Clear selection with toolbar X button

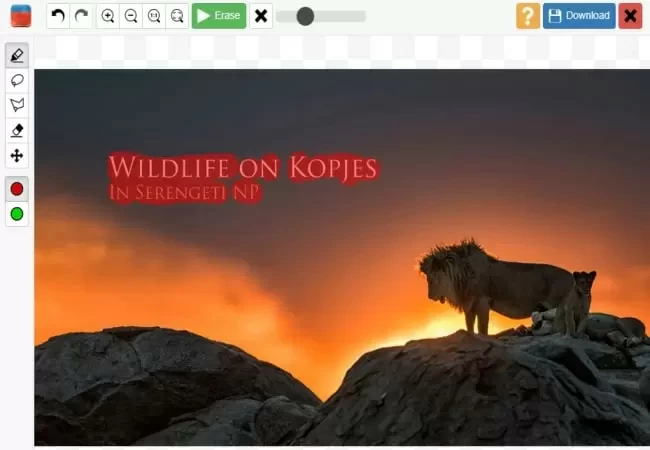point(261,16)
